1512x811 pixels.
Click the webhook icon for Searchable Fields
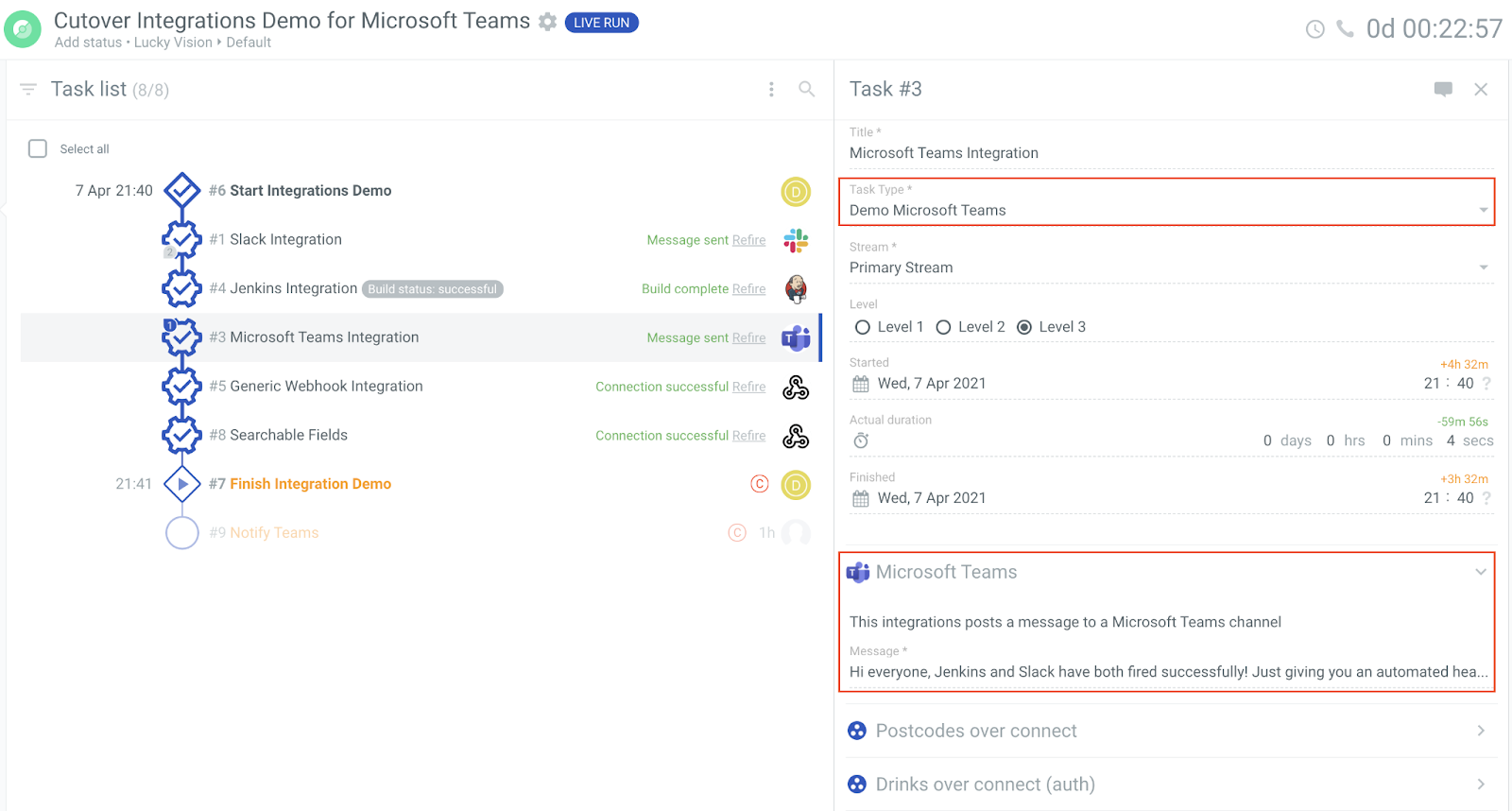point(796,436)
